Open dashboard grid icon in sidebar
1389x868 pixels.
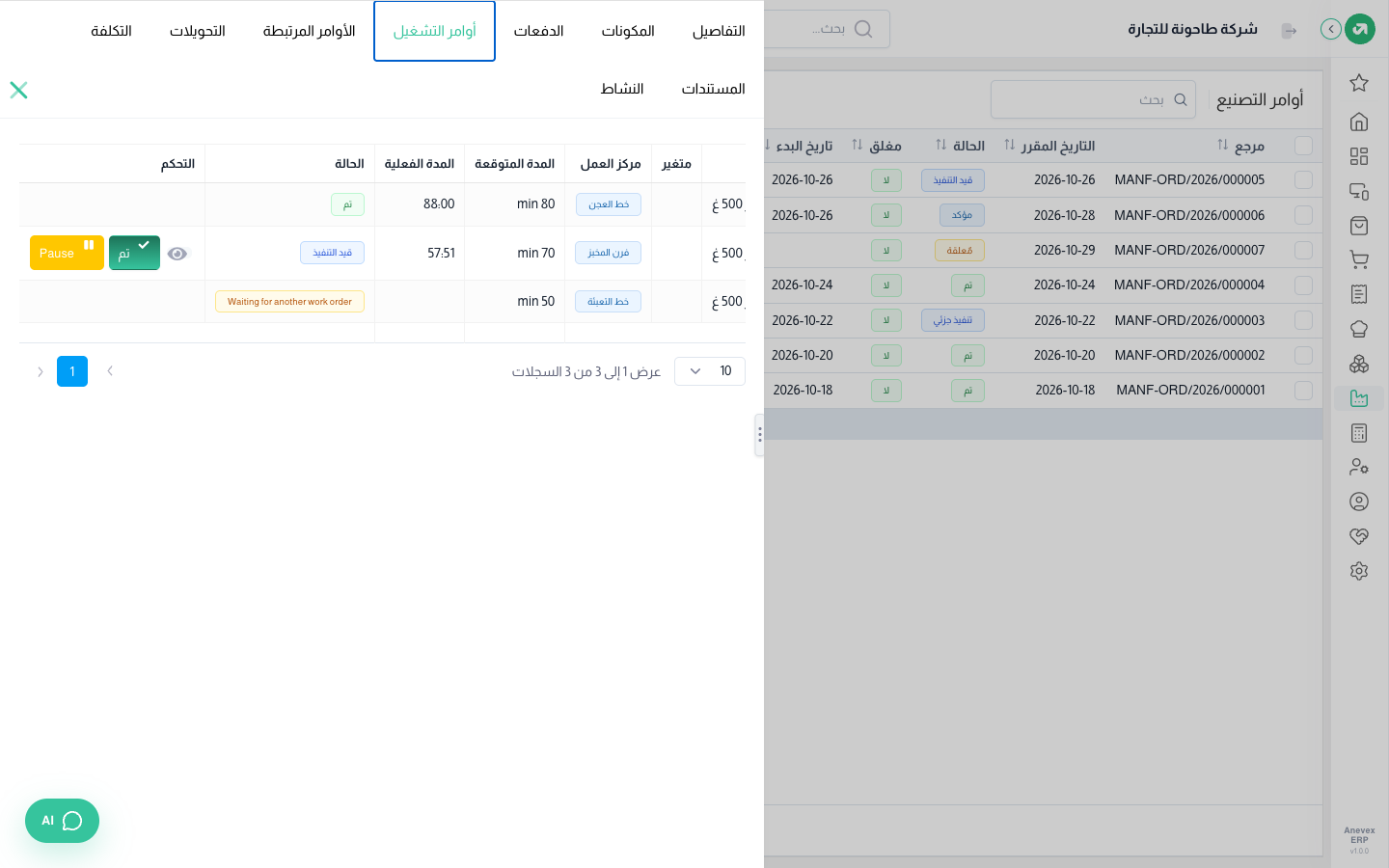[1359, 156]
